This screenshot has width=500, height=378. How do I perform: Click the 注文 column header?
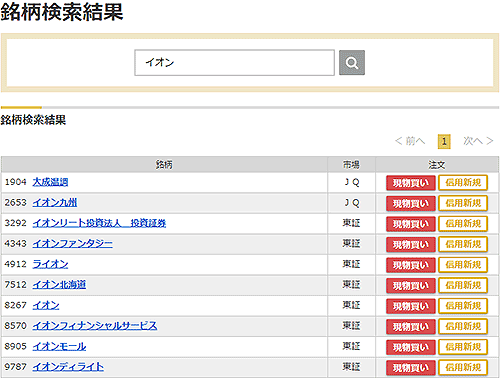437,165
